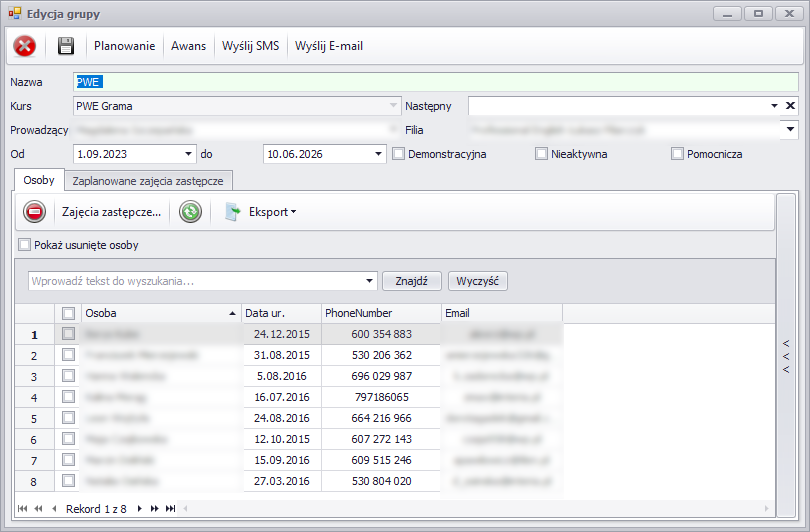Refresh list with green circular arrows icon

click(190, 212)
